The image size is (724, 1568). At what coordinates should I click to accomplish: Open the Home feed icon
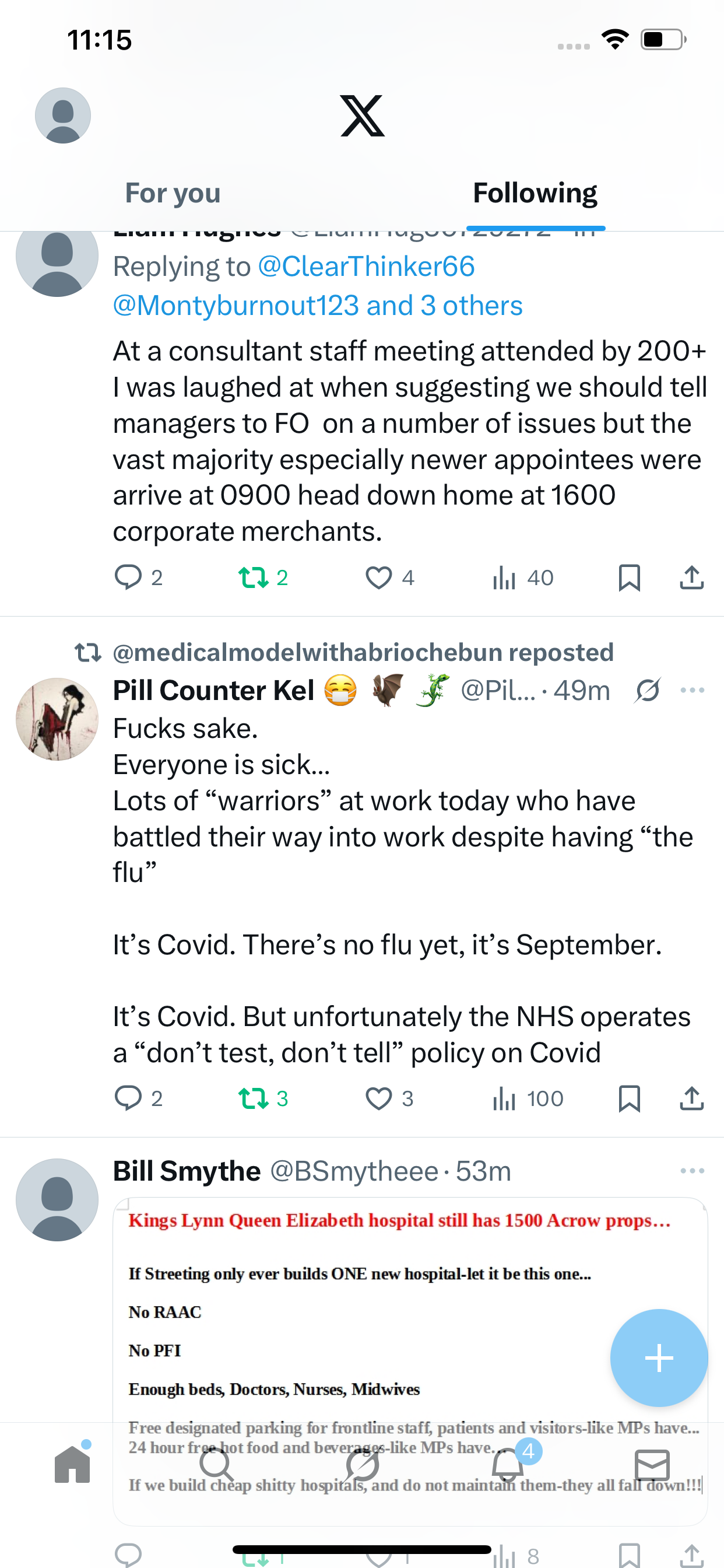pos(72,1465)
